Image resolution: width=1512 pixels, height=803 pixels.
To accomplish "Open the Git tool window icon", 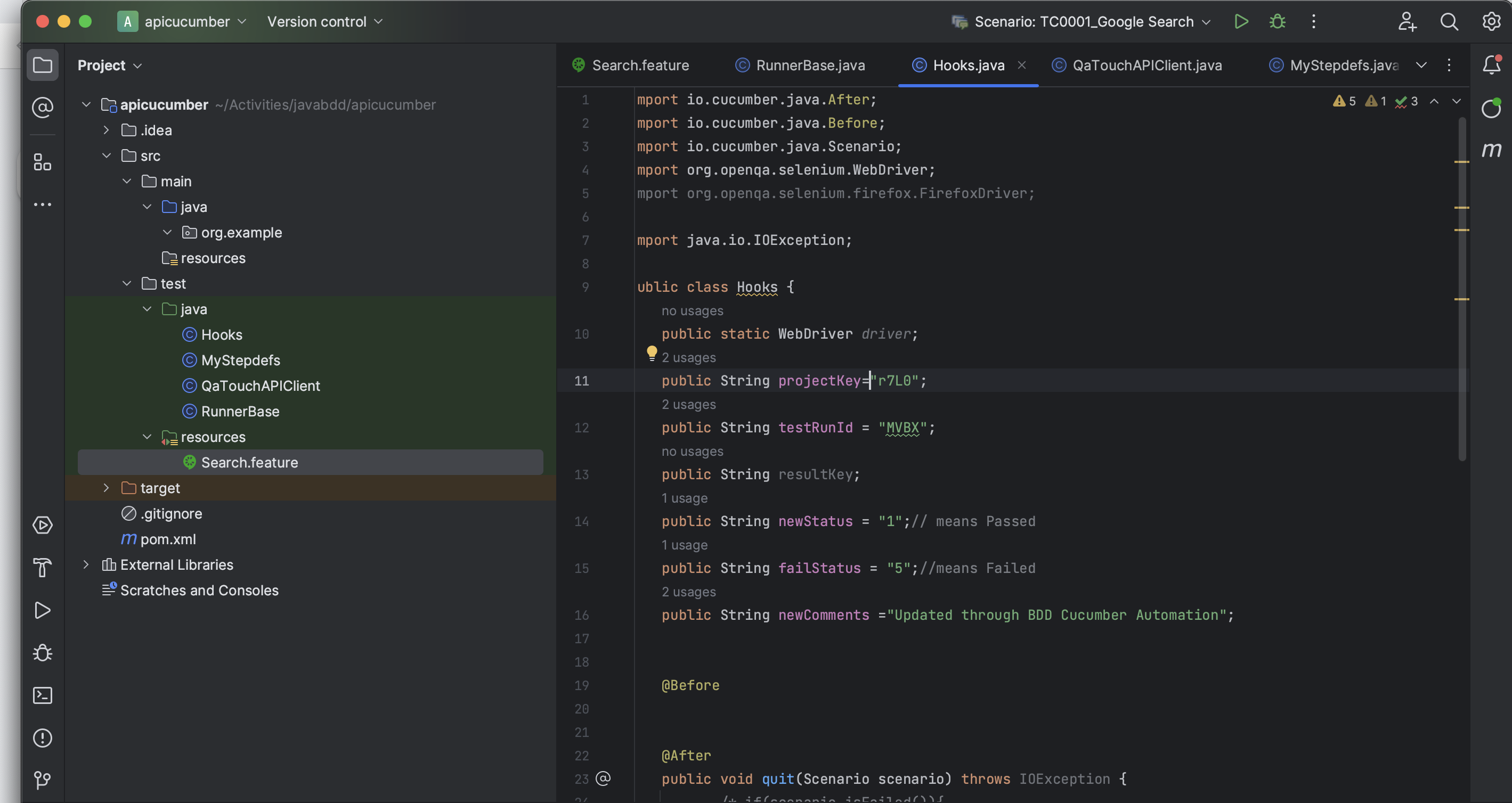I will coord(42,780).
